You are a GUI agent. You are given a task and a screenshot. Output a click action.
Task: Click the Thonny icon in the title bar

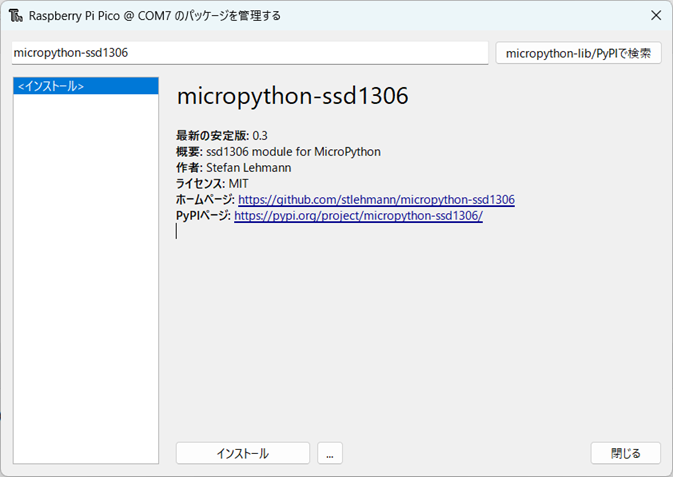pos(15,16)
